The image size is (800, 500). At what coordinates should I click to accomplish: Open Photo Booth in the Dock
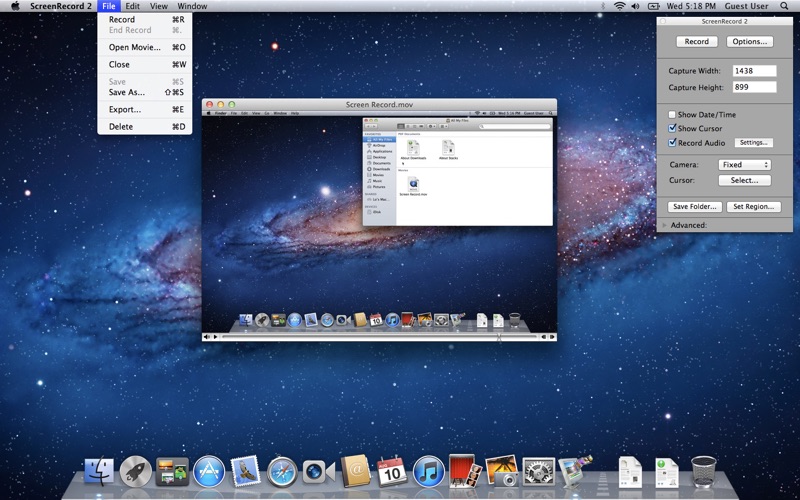[465, 470]
